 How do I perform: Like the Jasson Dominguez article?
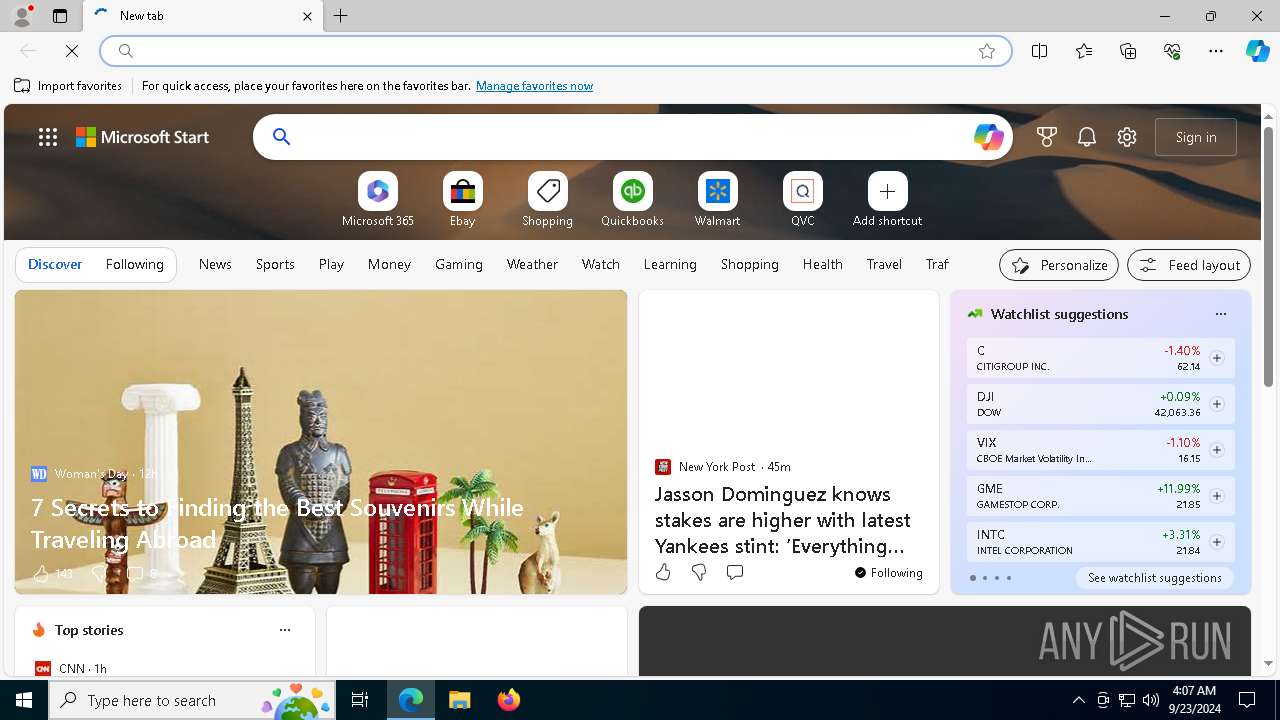[663, 572]
